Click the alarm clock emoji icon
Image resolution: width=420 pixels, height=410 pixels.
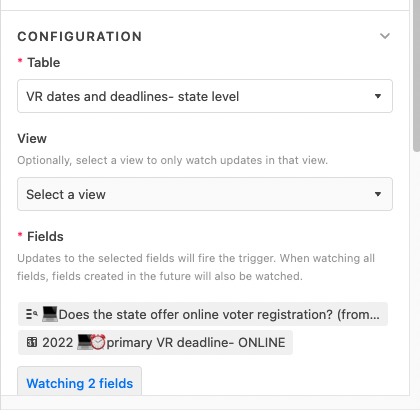tap(98, 342)
